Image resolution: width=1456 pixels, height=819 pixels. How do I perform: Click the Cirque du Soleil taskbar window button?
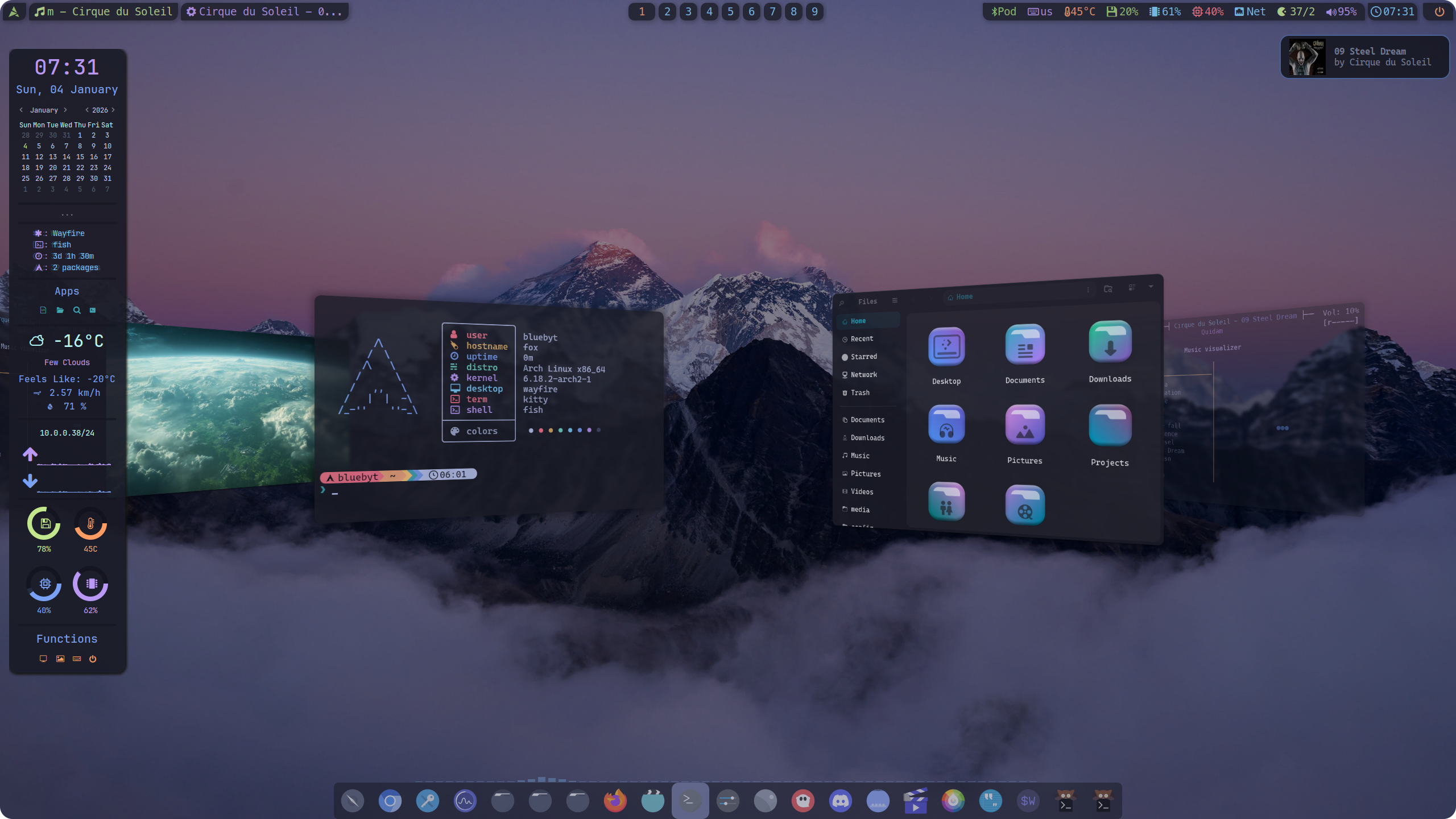click(x=265, y=11)
